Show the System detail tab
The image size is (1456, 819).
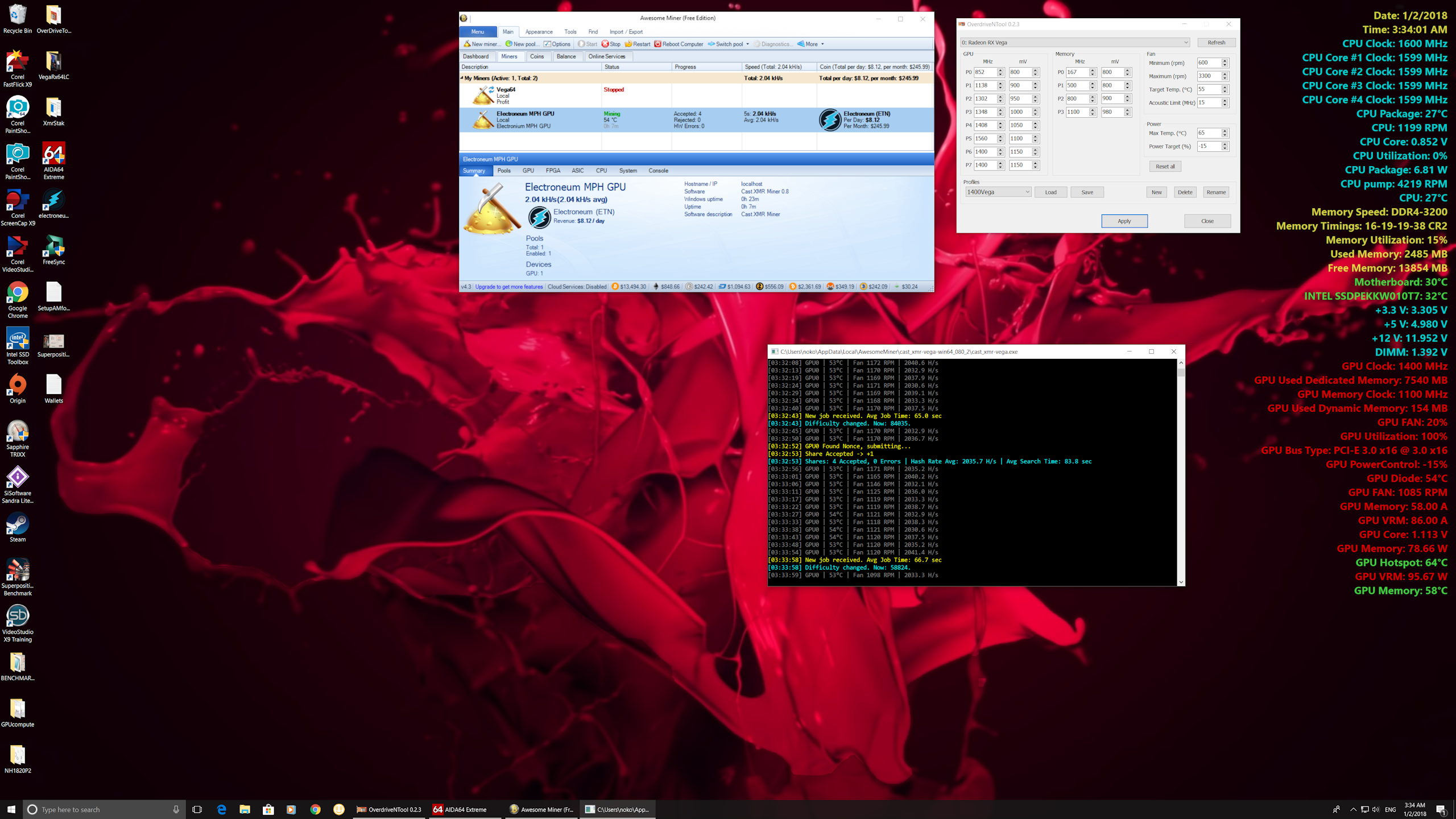pos(628,171)
